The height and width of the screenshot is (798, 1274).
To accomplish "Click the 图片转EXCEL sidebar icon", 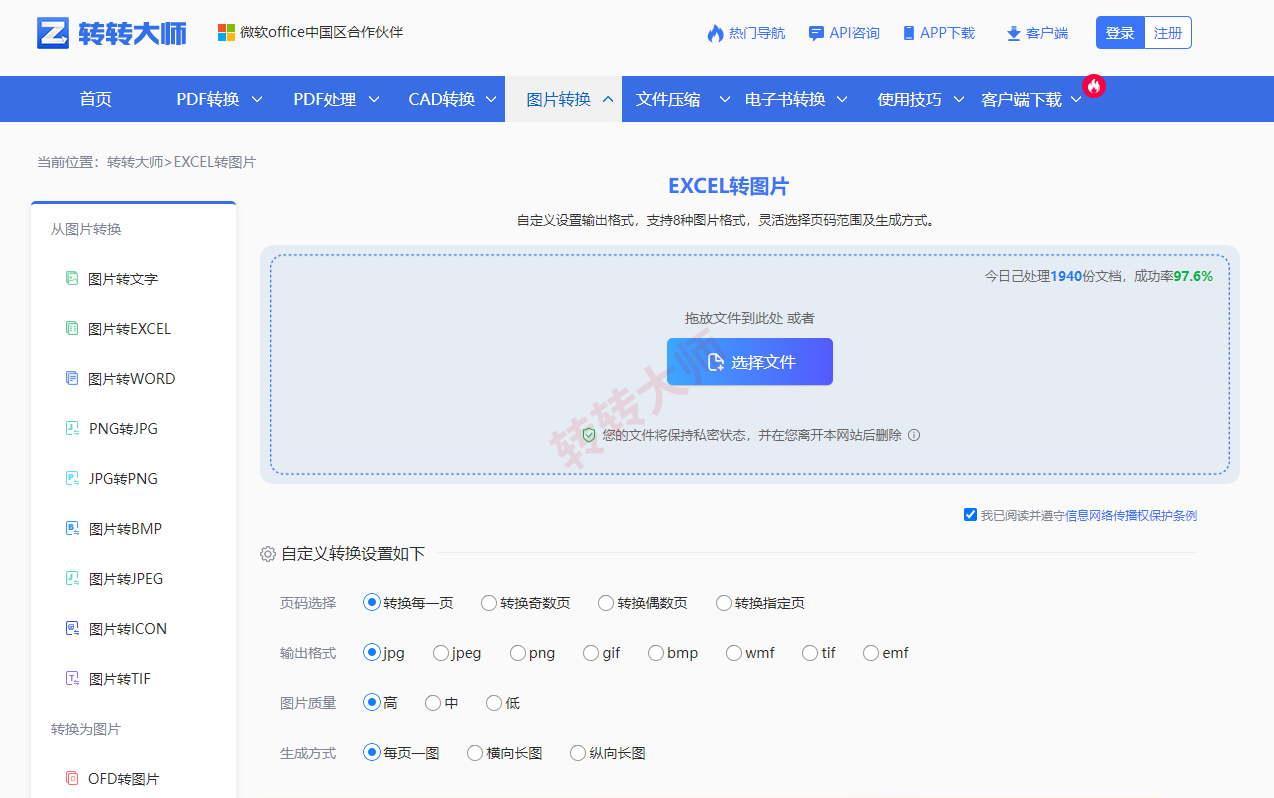I will click(x=72, y=328).
